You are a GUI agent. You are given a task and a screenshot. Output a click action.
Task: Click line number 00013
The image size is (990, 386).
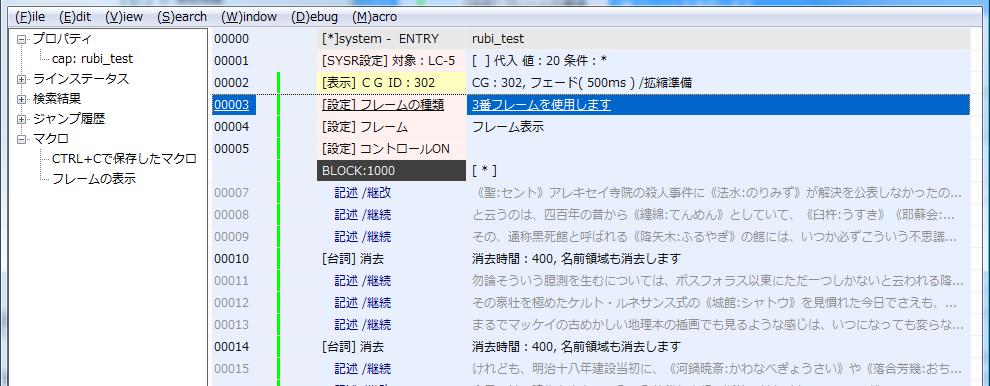click(232, 325)
